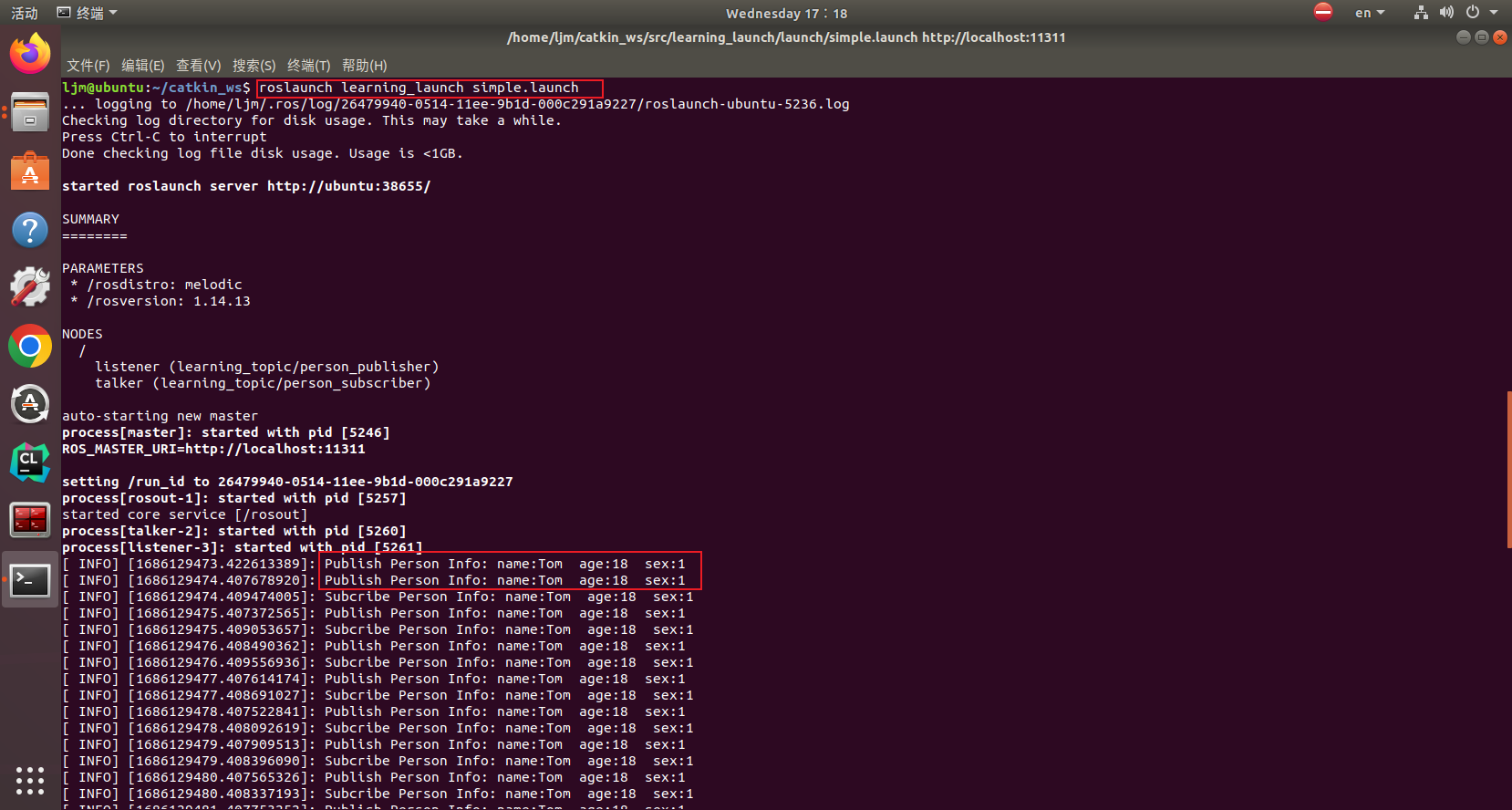Open the Settings wrench and gear icon
Image resolution: width=1512 pixels, height=810 pixels.
(x=30, y=288)
